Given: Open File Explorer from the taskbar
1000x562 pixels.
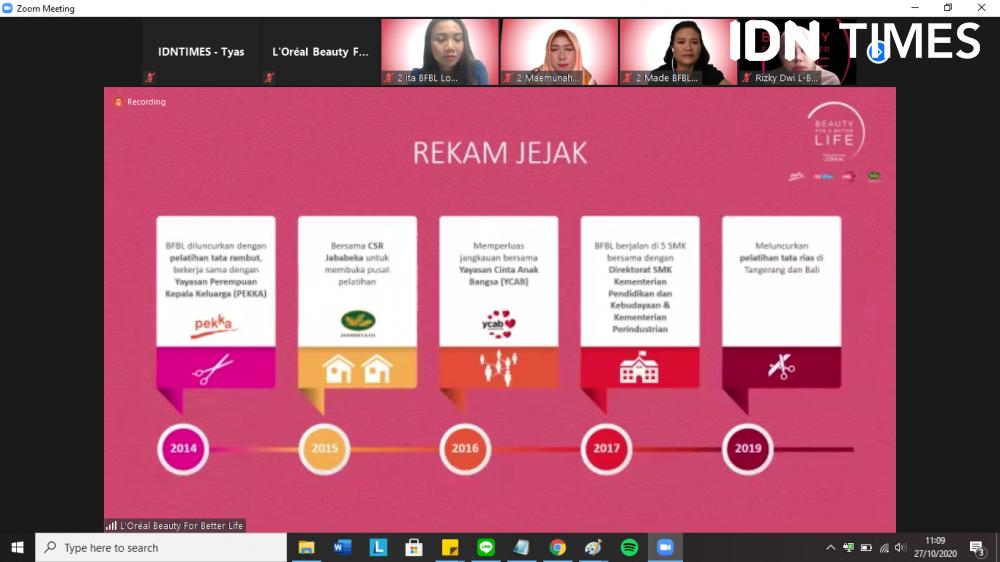Looking at the screenshot, I should (307, 547).
